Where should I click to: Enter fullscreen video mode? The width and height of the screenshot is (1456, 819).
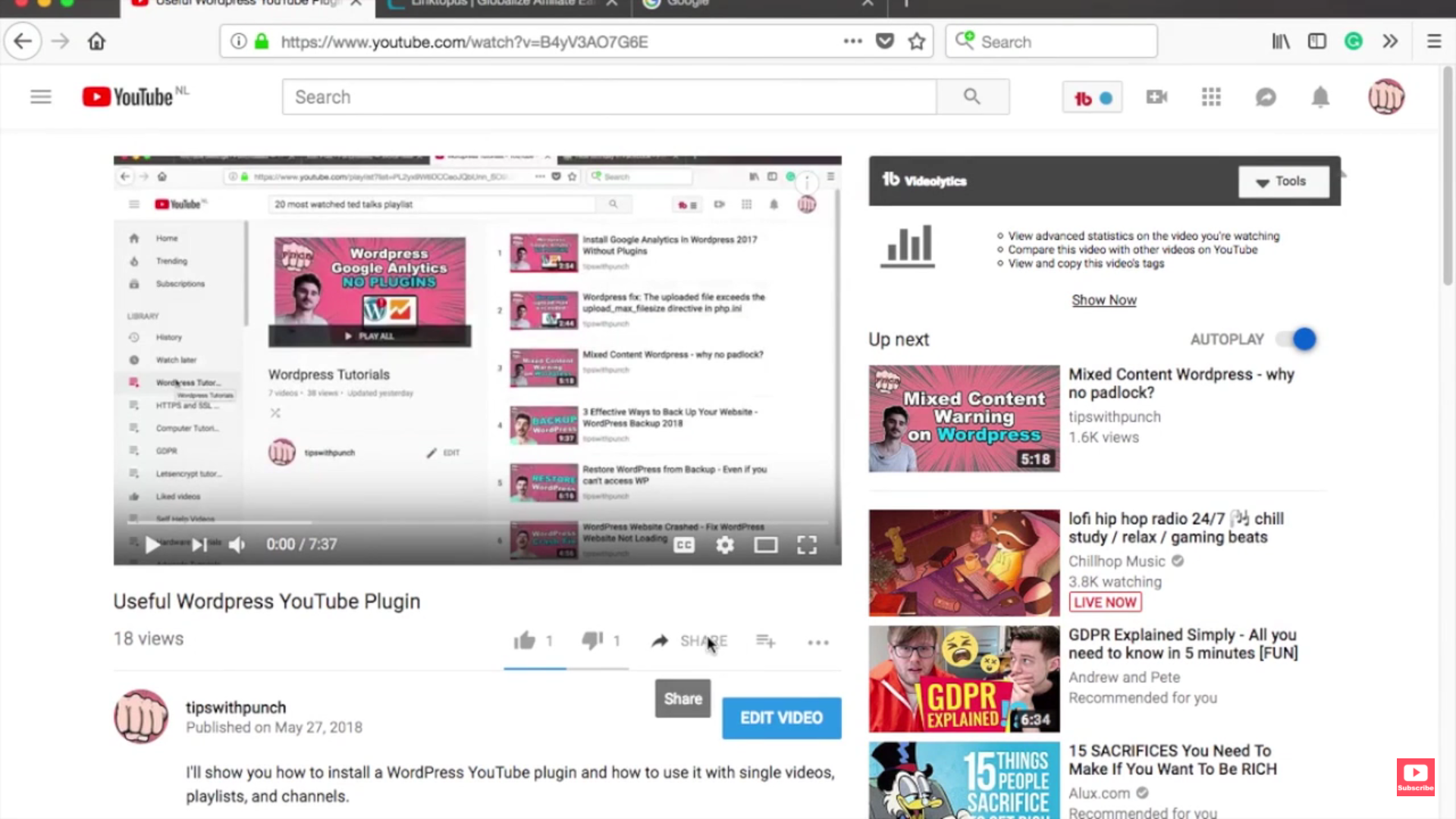tap(807, 544)
